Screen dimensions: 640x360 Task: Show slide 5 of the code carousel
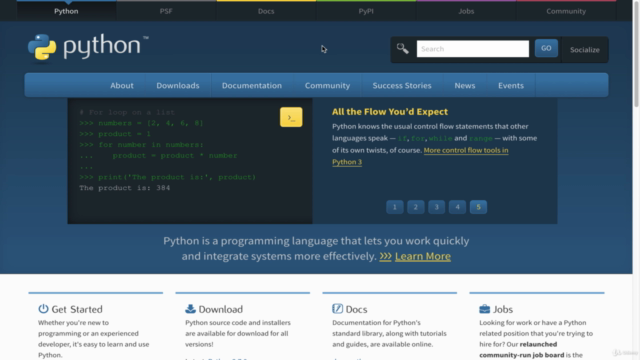(x=478, y=207)
